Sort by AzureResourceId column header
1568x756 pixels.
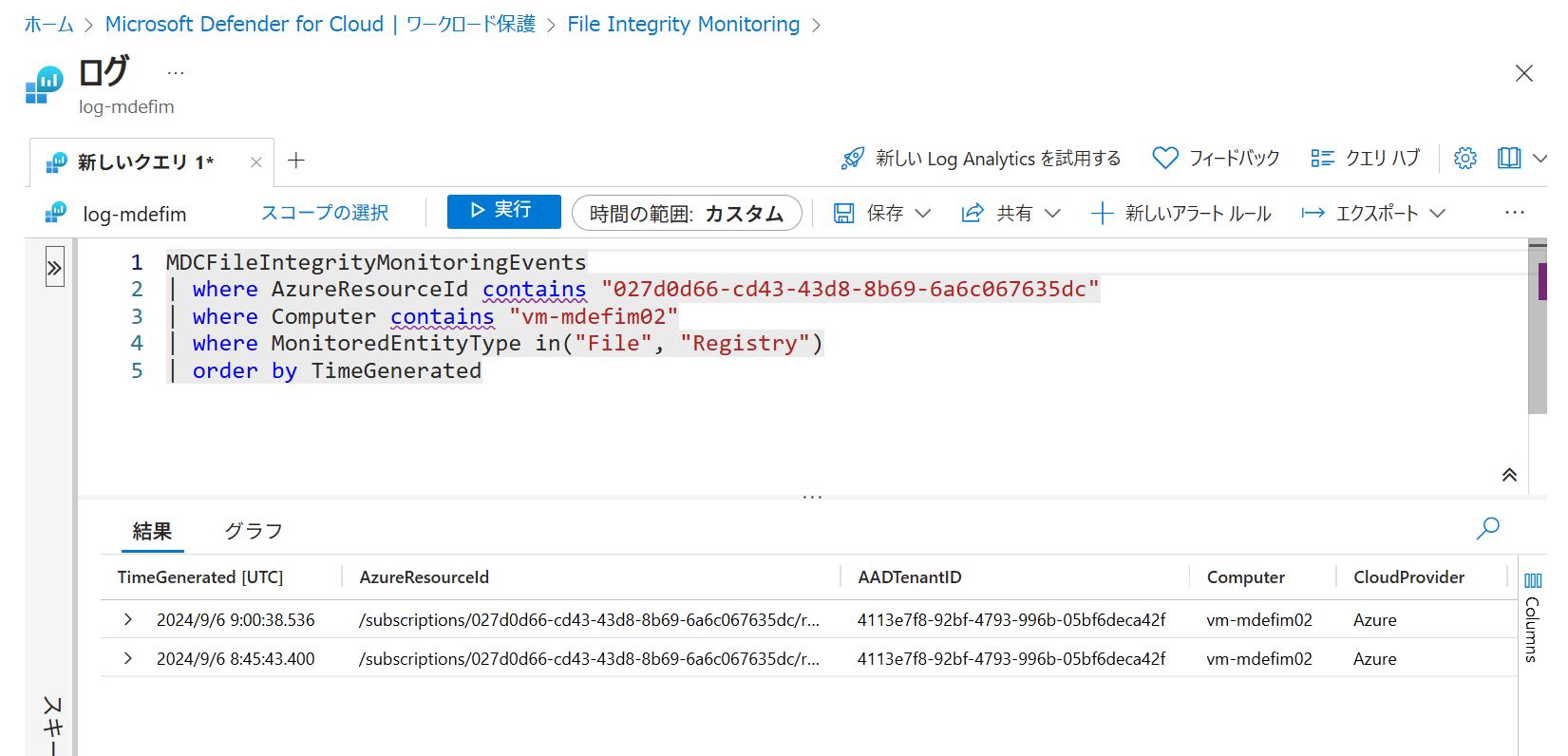pyautogui.click(x=425, y=577)
